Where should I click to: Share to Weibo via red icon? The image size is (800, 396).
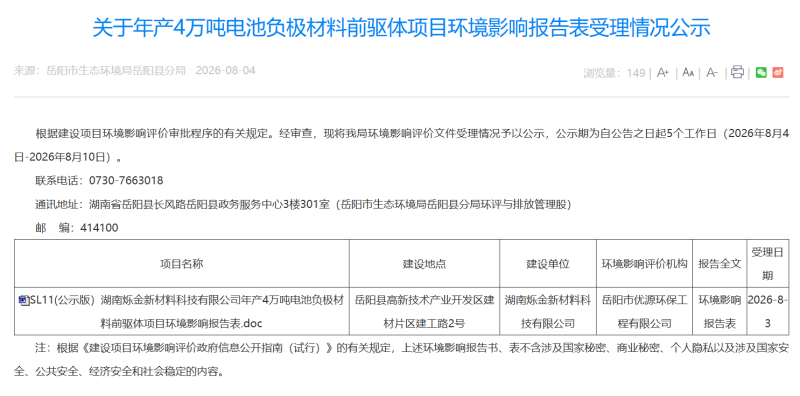click(x=778, y=72)
